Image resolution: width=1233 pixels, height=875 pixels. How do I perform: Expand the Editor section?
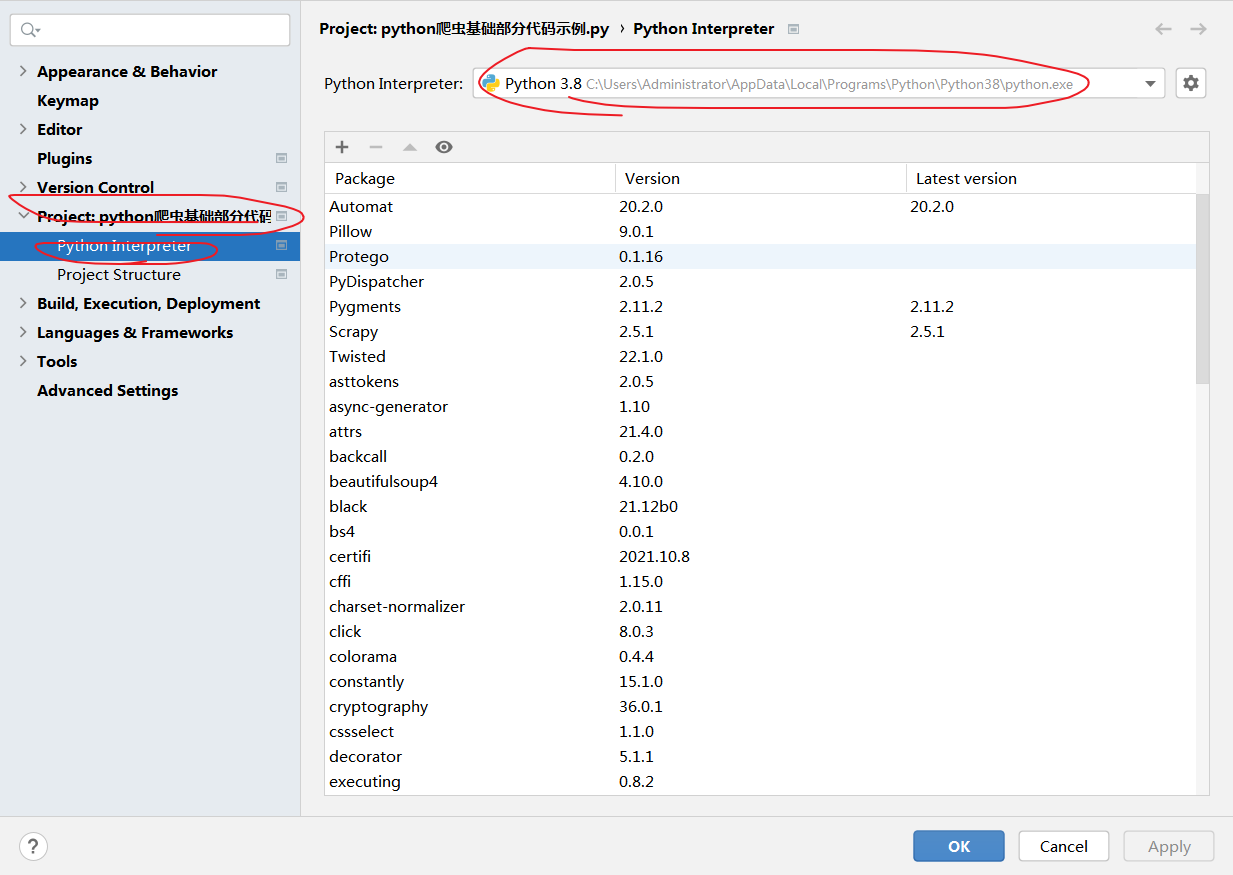click(23, 129)
